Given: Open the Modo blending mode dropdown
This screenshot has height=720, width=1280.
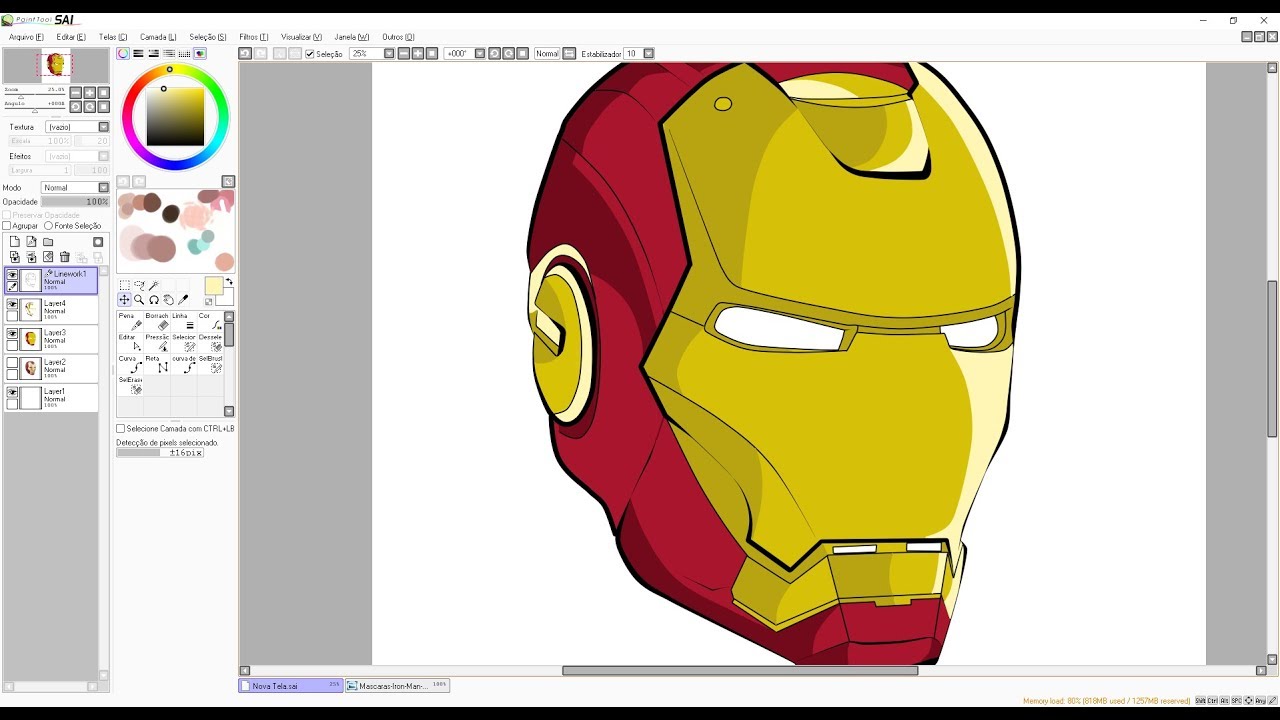Looking at the screenshot, I should 75,188.
